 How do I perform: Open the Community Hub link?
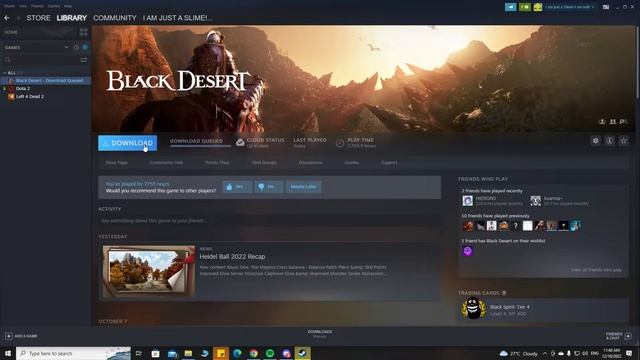(166, 162)
